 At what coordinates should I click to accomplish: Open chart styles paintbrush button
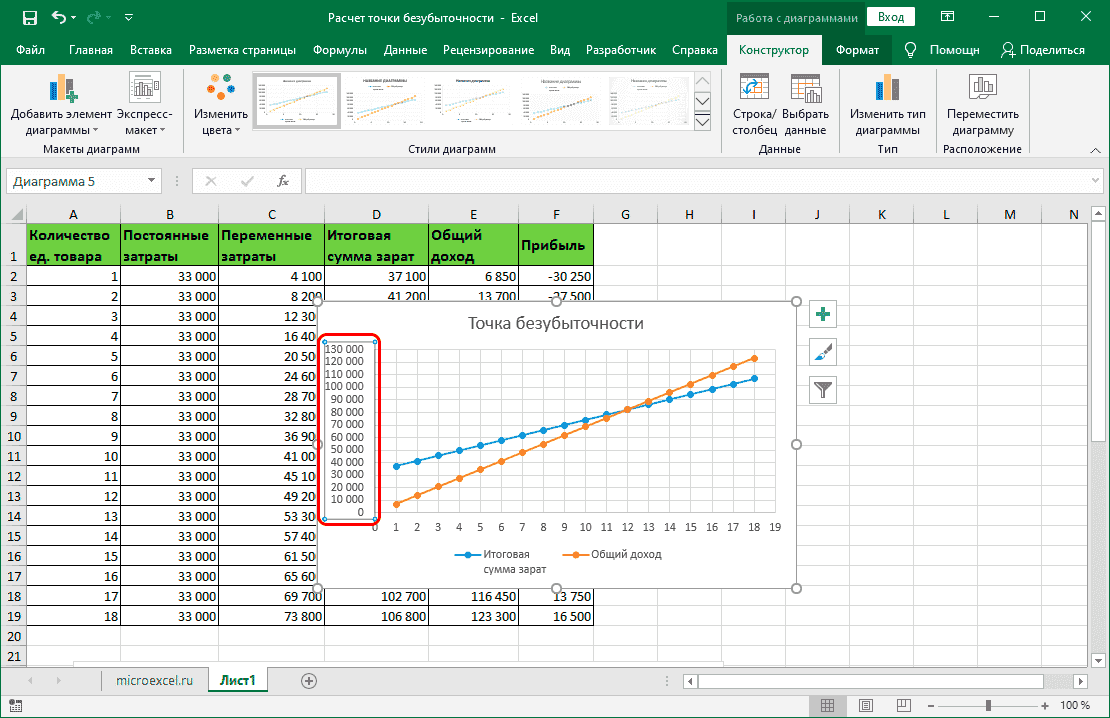[x=823, y=352]
